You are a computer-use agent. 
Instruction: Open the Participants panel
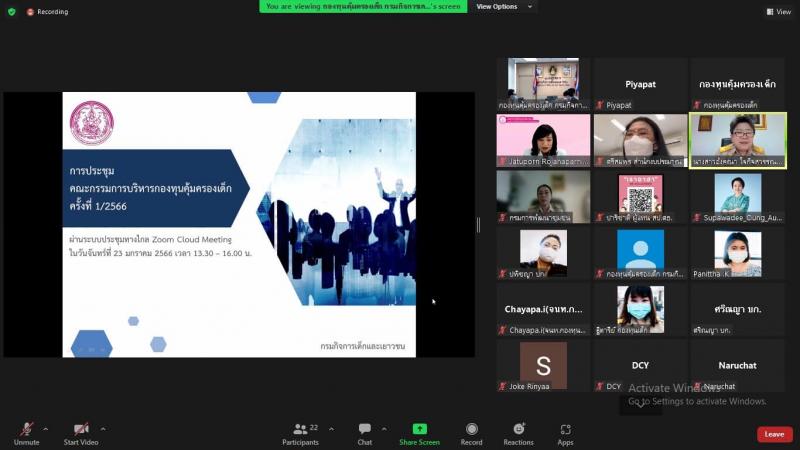301,434
